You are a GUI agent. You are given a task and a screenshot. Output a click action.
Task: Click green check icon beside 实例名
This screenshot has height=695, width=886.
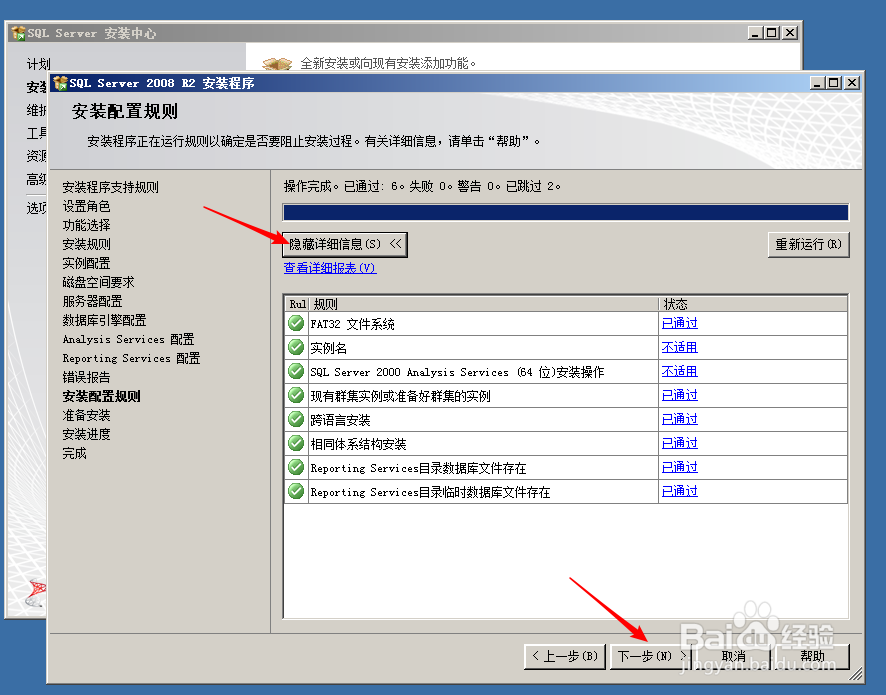click(x=296, y=347)
